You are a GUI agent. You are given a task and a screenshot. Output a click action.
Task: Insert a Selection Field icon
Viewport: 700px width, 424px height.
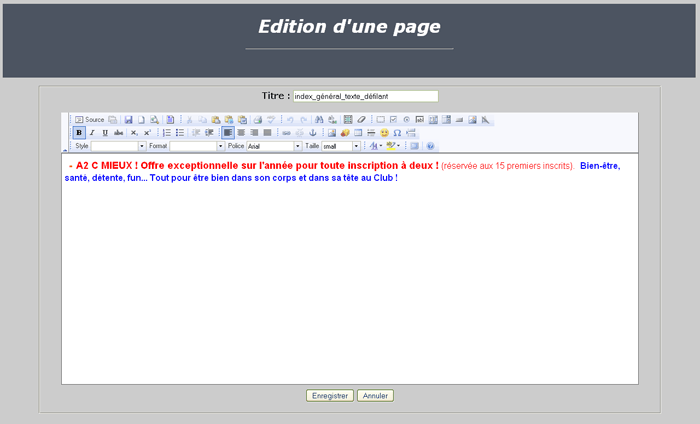[x=446, y=120]
